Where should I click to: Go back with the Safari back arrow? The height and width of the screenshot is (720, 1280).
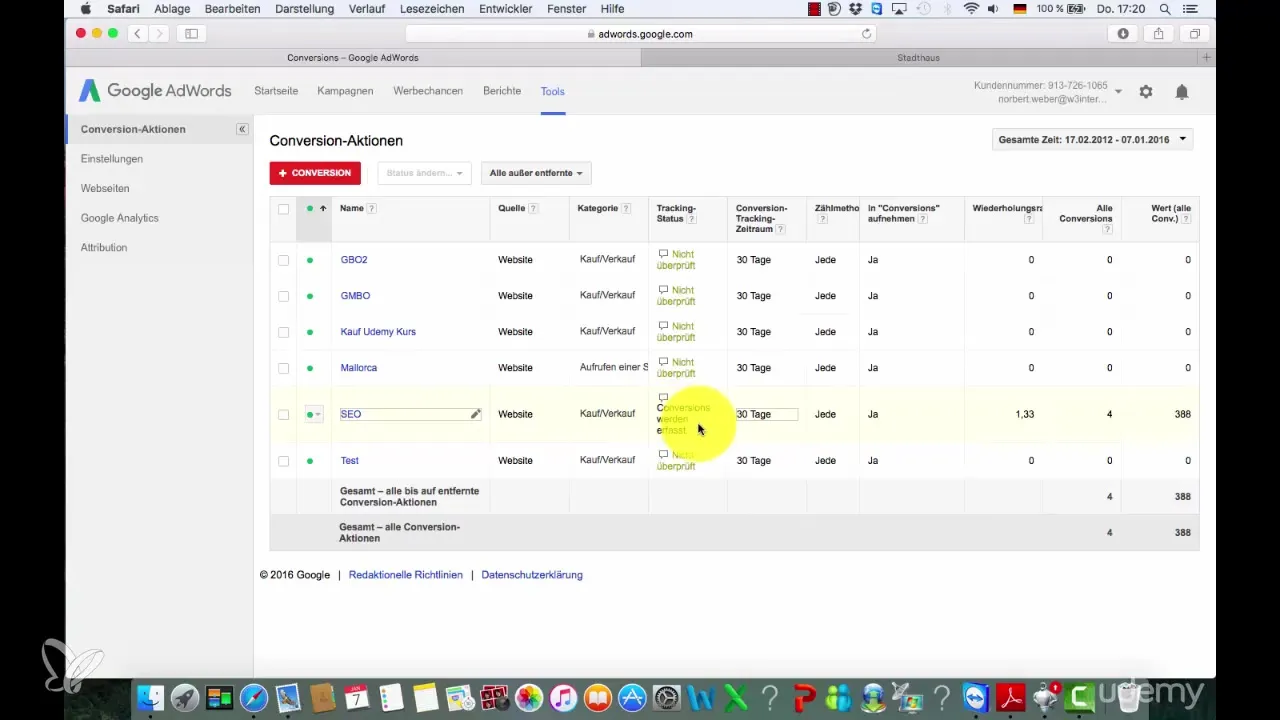(137, 33)
